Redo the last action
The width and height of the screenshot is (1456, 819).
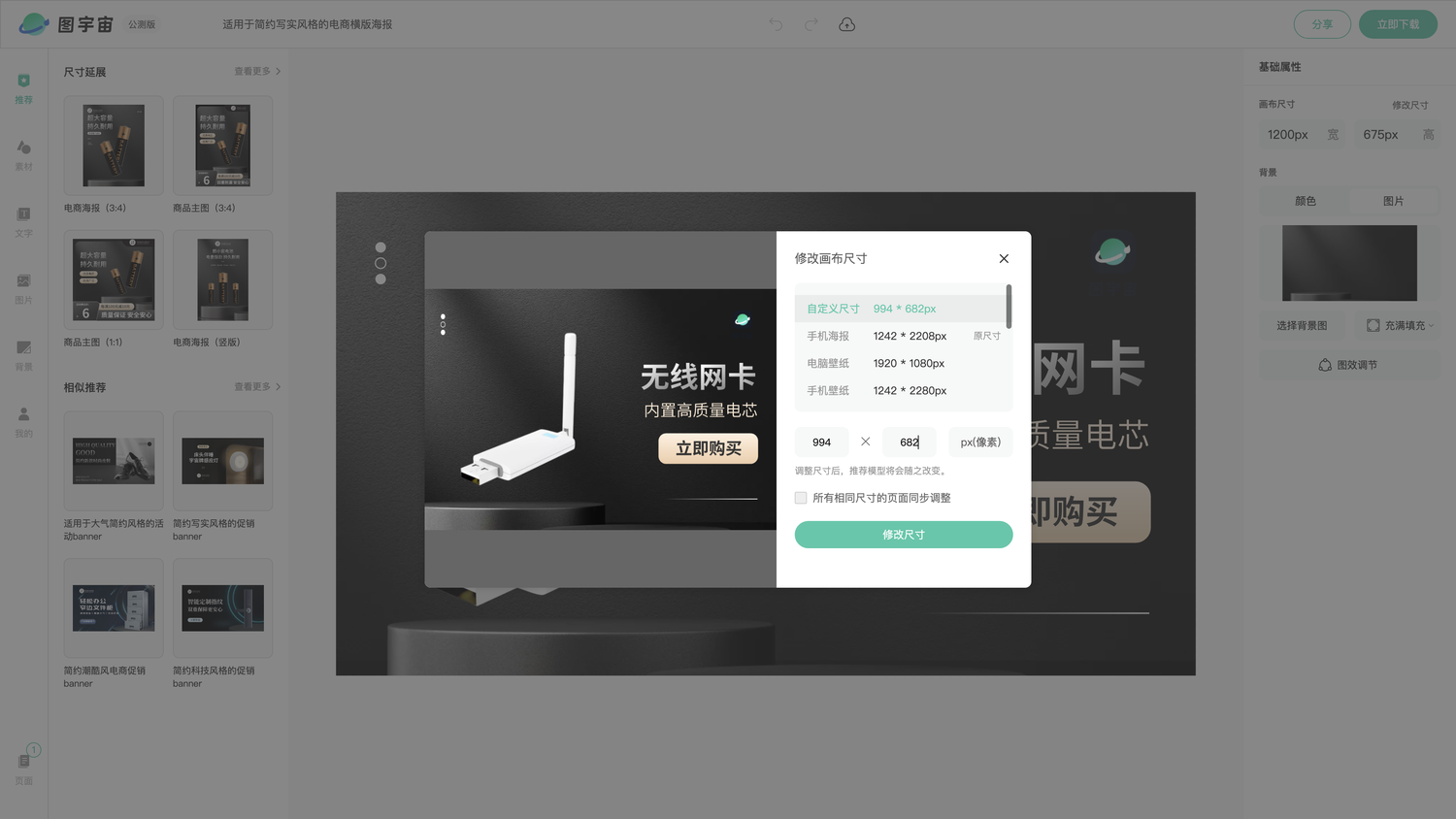811,24
